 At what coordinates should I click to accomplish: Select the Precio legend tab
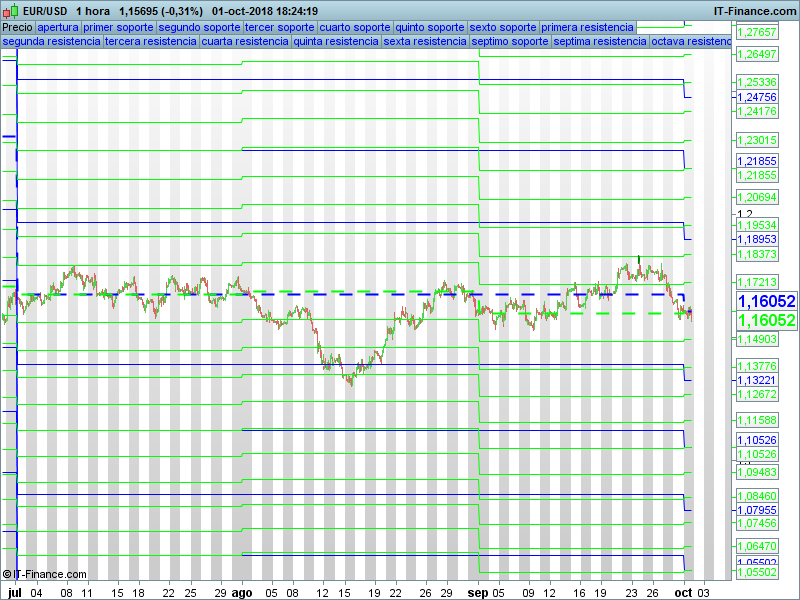[x=17, y=27]
